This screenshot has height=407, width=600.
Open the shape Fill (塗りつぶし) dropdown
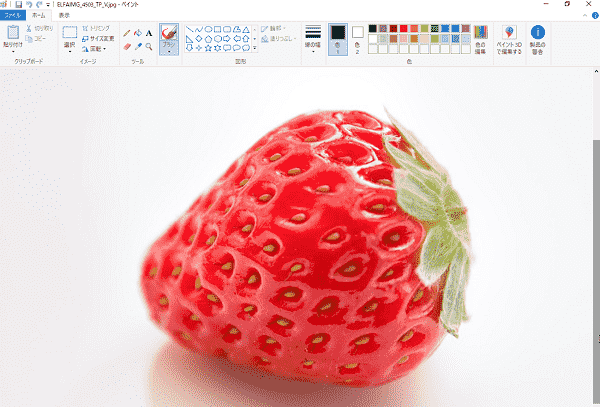click(x=279, y=39)
